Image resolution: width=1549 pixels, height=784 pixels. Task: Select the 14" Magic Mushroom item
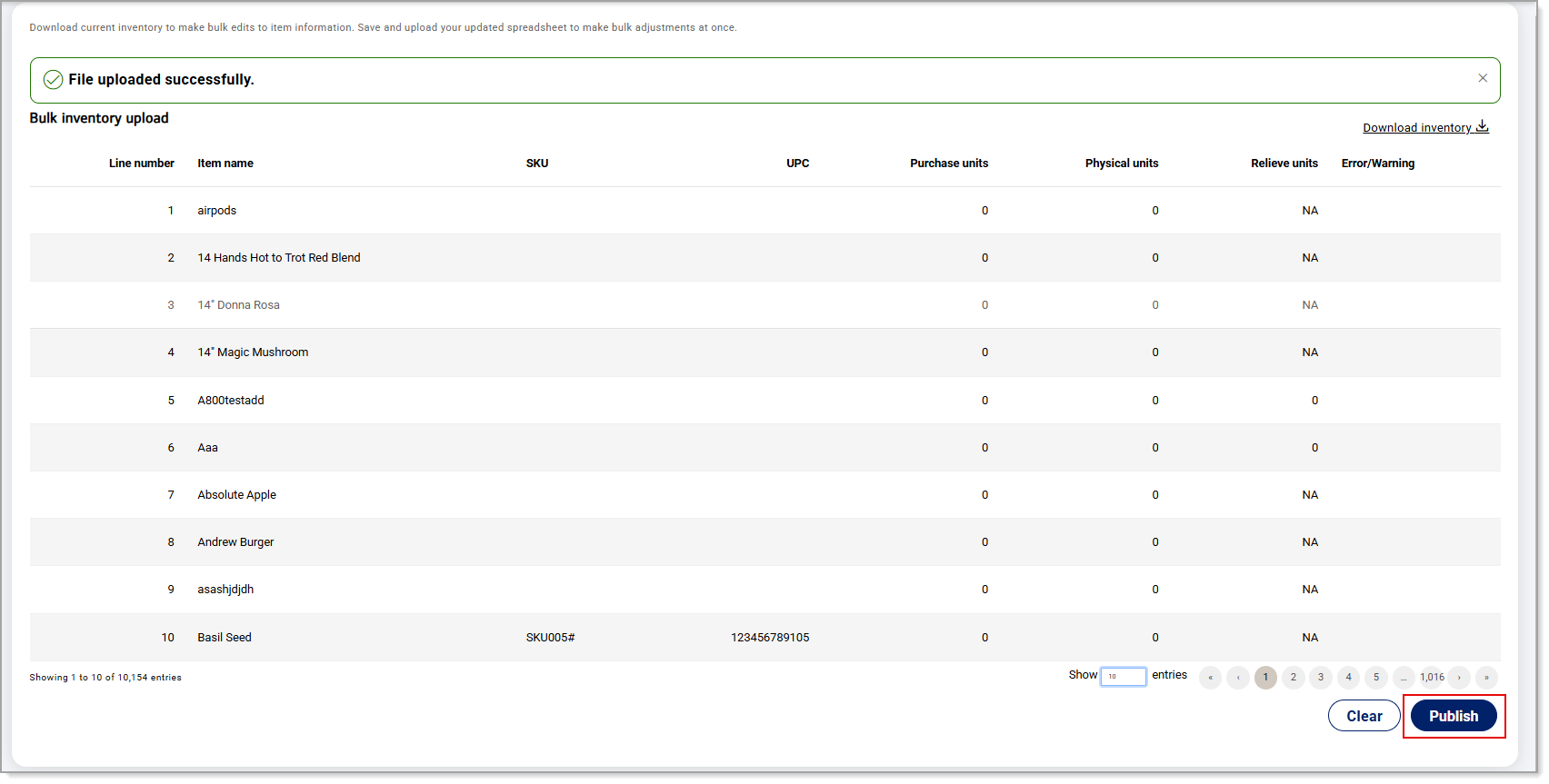[253, 352]
